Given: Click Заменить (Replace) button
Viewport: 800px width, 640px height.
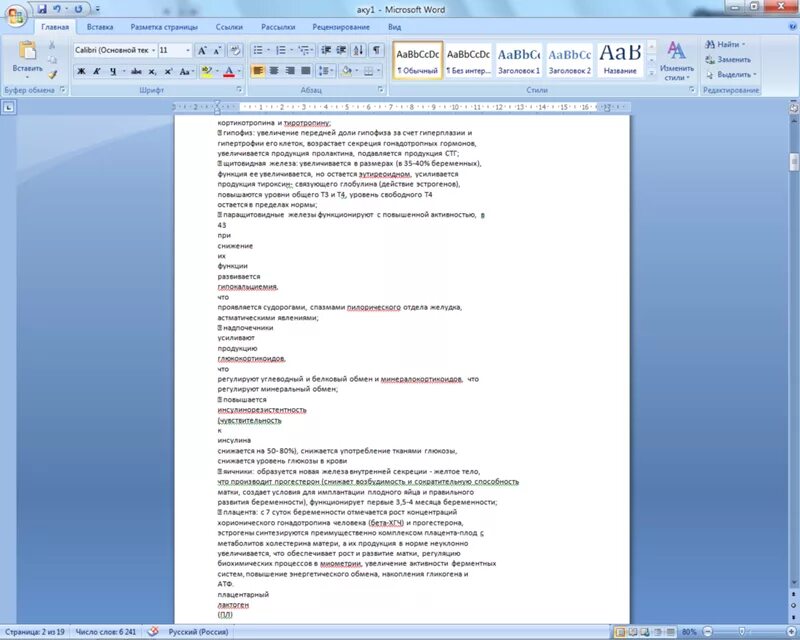Looking at the screenshot, I should click(x=728, y=60).
